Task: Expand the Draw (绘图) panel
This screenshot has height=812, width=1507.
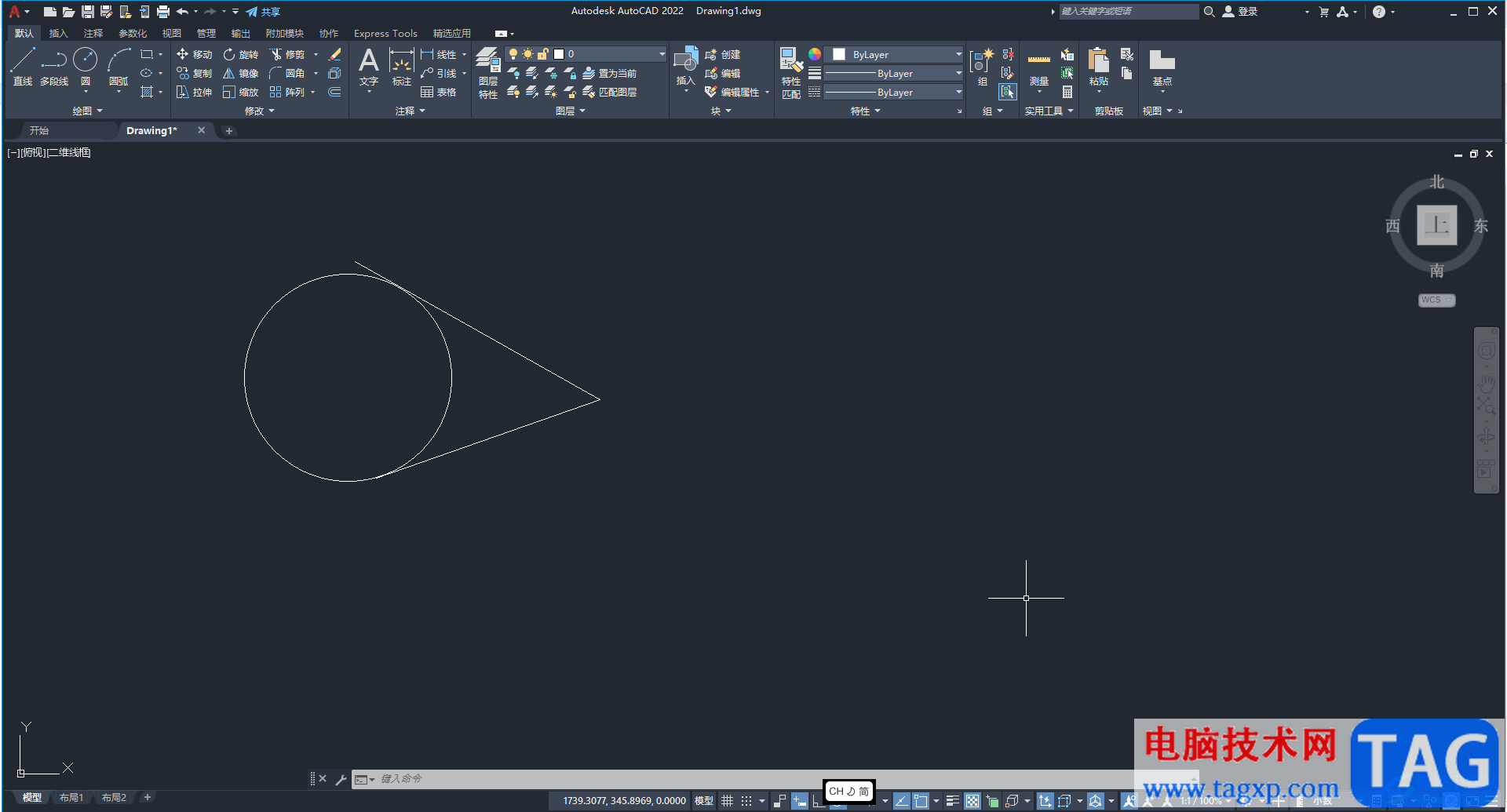Action: tap(87, 111)
